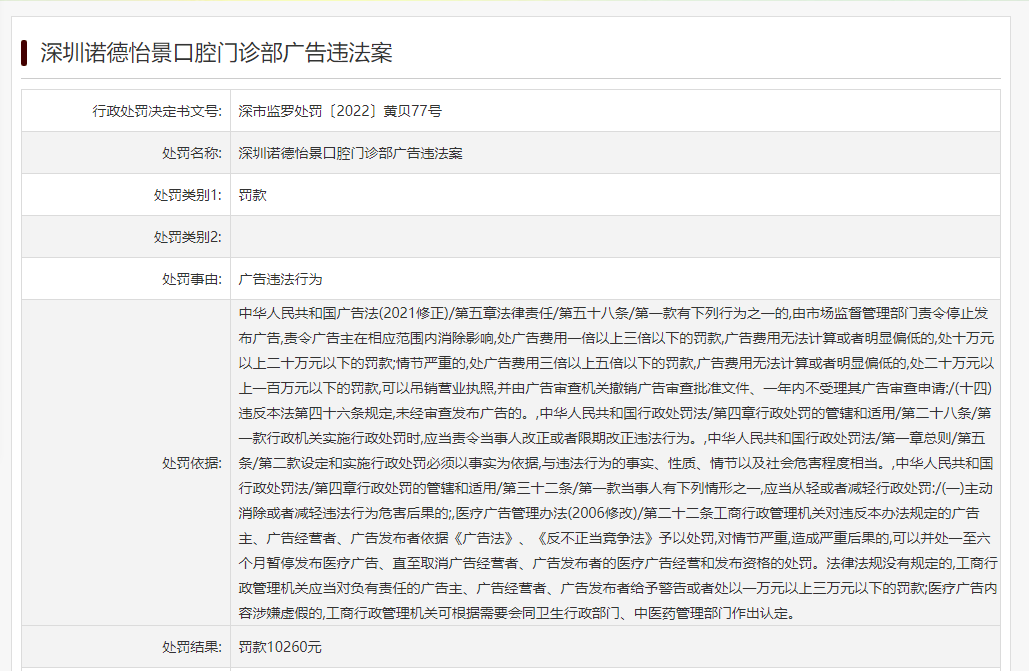
Task: Click the result value 罚款10260元
Action: (280, 647)
